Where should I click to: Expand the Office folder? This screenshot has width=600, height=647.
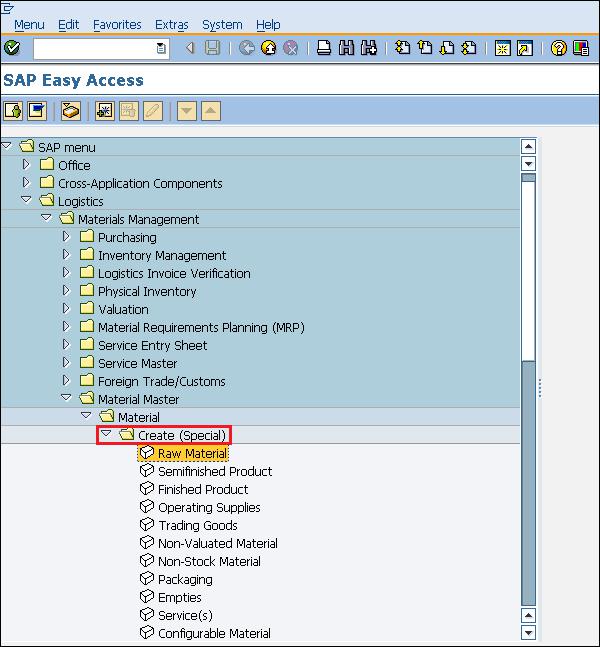pyautogui.click(x=26, y=164)
